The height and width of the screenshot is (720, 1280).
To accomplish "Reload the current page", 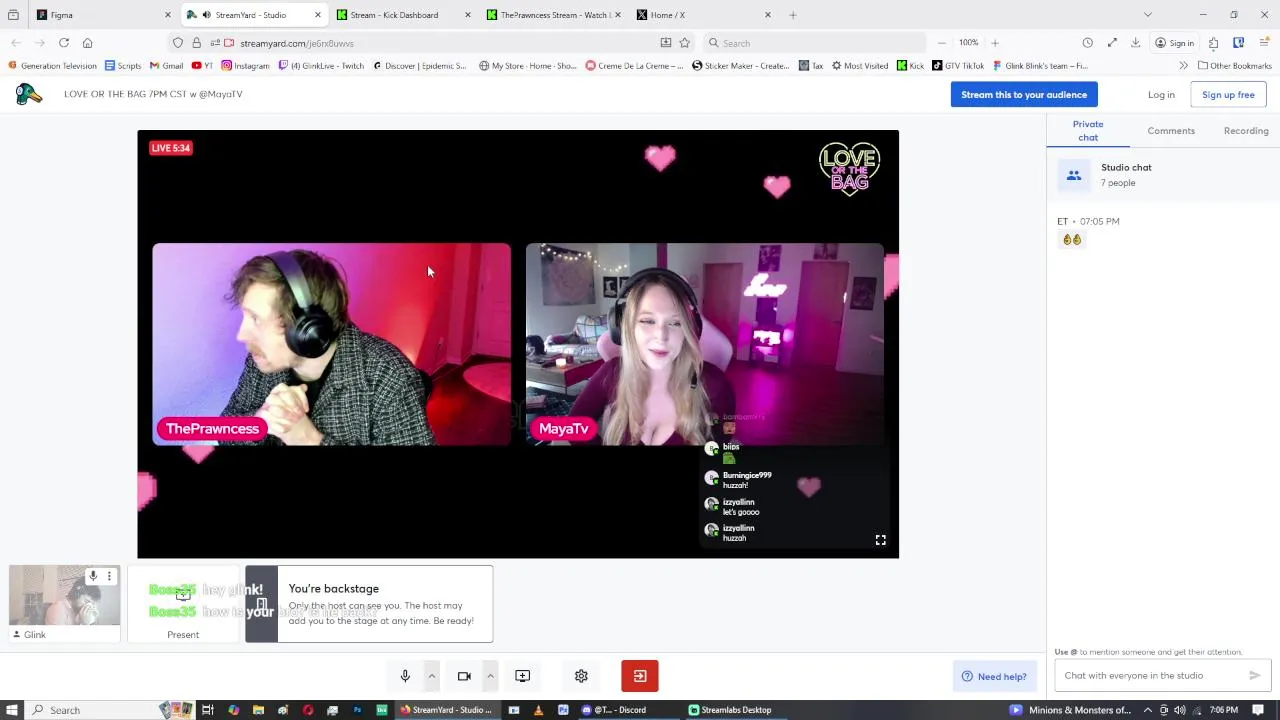I will (x=64, y=43).
